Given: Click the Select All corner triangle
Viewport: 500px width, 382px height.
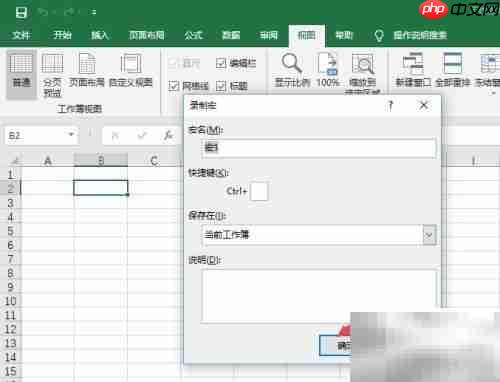Looking at the screenshot, I should click(14, 161).
